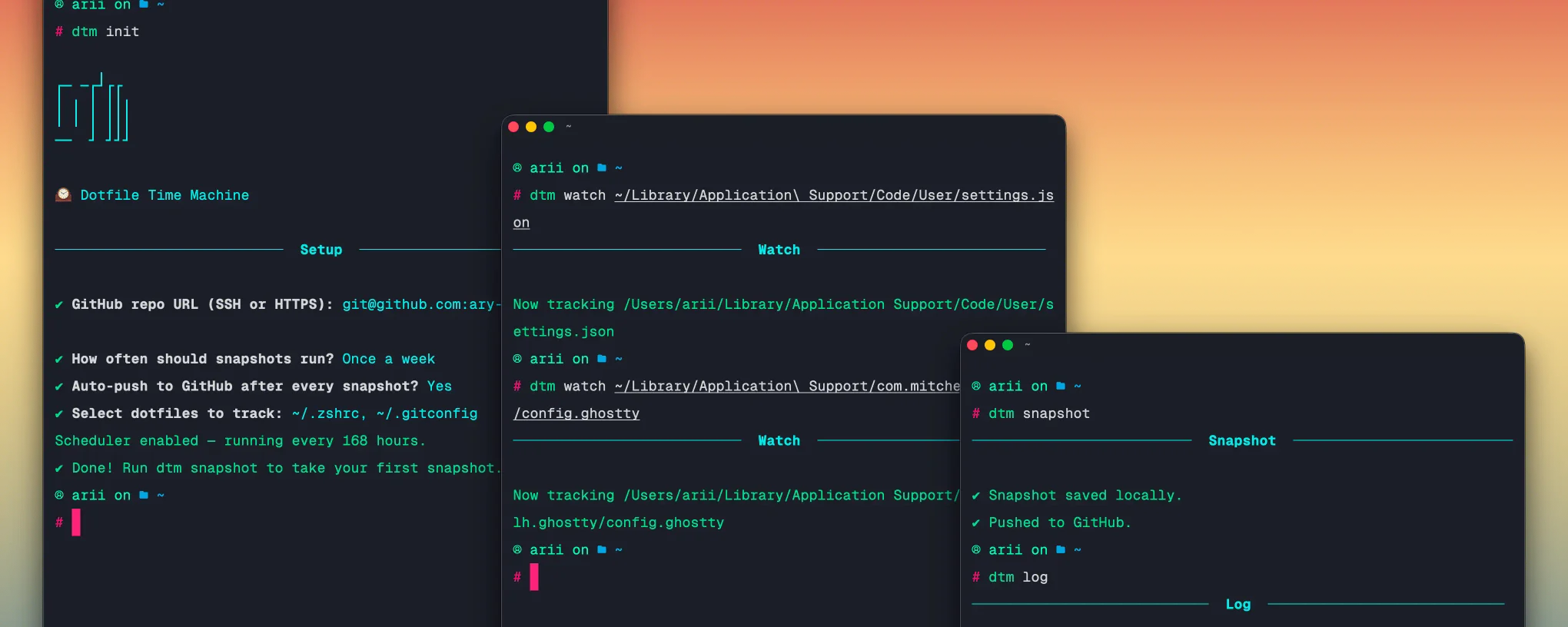
Task: Click the blue folder icon above the 'dtm snapshot' command
Action: coord(1061,386)
